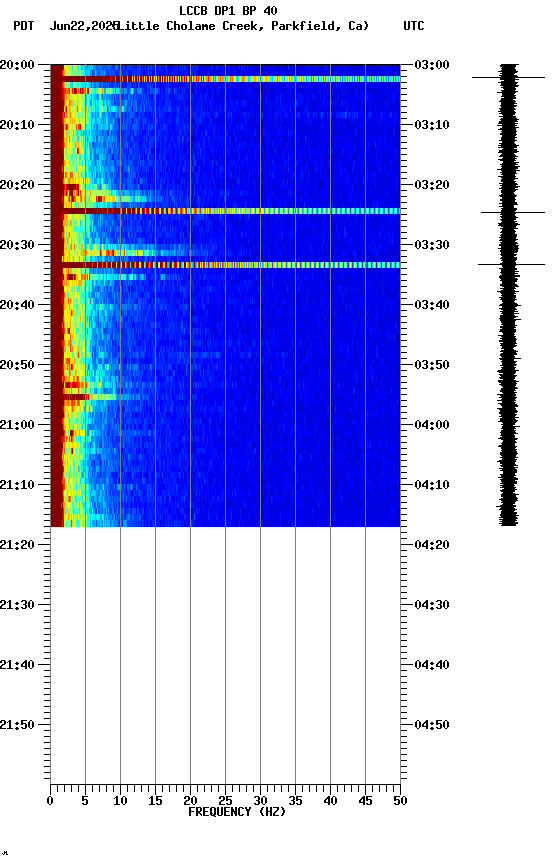Viewport: 552px width, 864px height.
Task: Click the 5 Hz frequency tick label
Action: [85, 802]
